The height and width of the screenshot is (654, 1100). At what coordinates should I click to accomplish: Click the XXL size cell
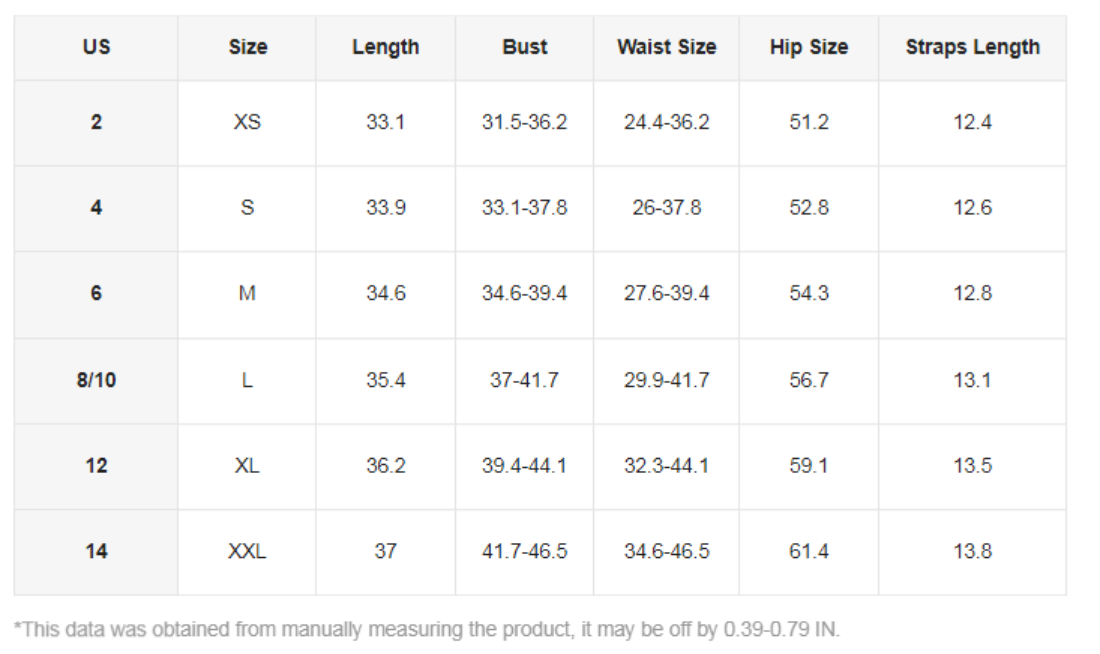[x=247, y=551]
